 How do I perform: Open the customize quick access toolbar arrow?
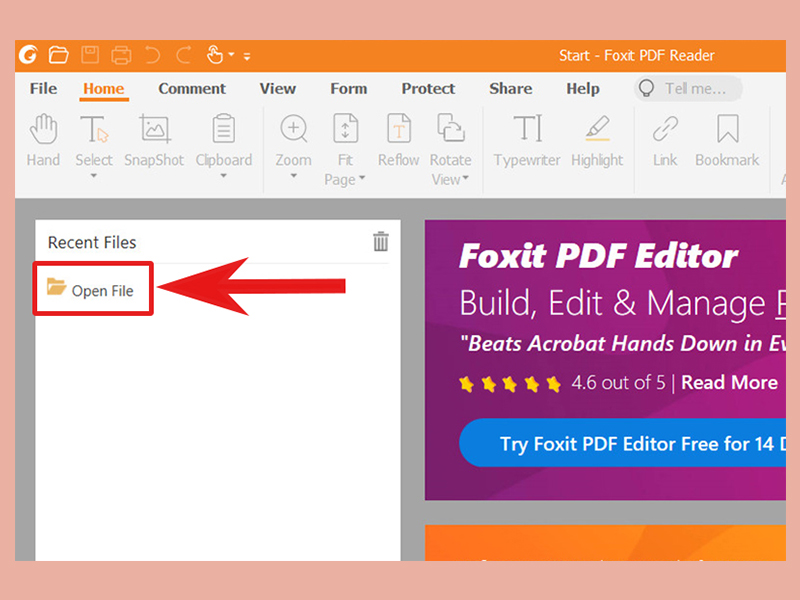coord(247,56)
